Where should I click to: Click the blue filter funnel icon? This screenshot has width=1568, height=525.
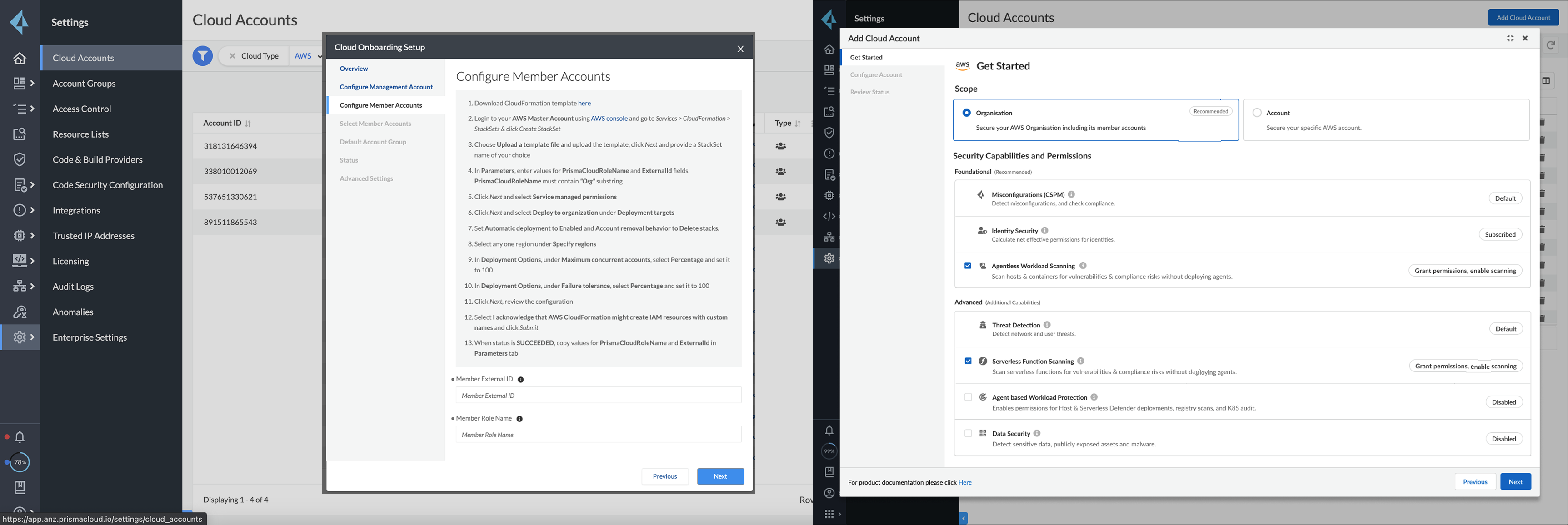(x=203, y=56)
